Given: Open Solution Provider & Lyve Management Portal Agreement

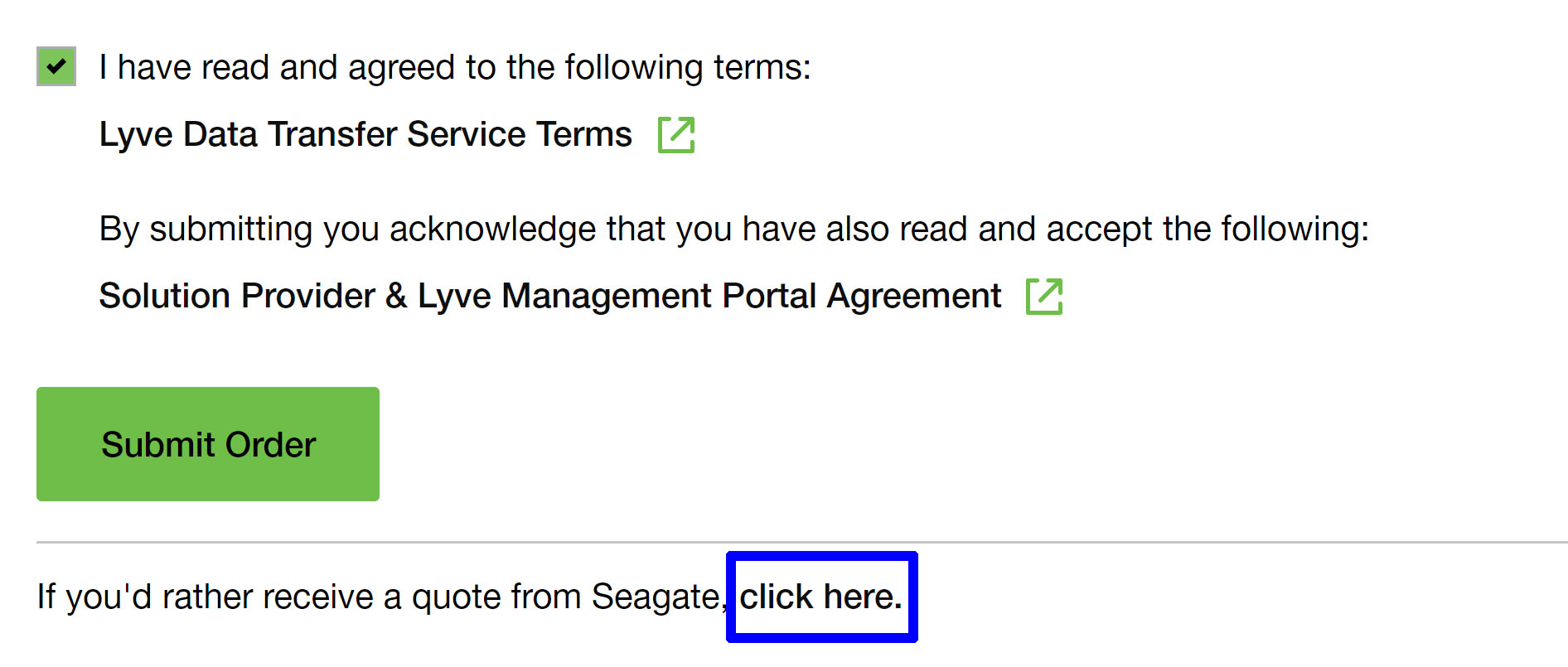Looking at the screenshot, I should 550,296.
